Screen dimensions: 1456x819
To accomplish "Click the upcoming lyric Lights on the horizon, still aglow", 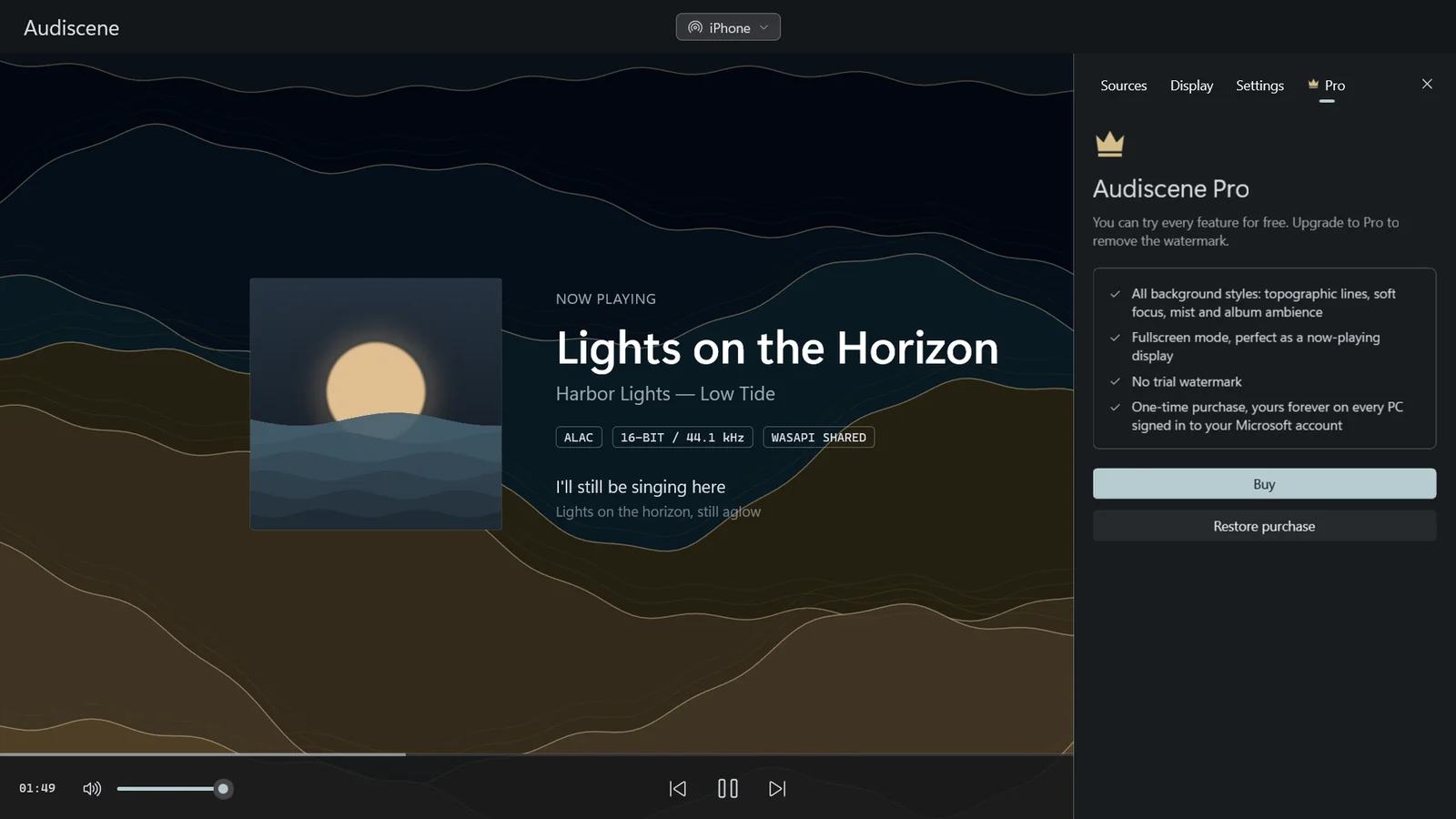I will [658, 512].
